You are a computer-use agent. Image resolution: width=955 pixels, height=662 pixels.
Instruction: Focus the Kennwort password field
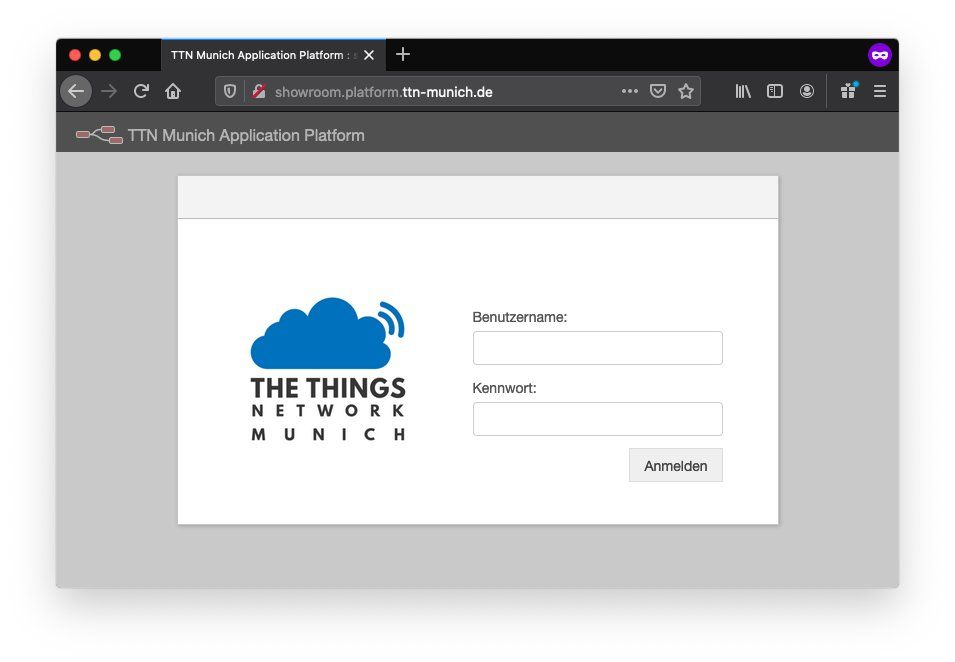[x=597, y=419]
